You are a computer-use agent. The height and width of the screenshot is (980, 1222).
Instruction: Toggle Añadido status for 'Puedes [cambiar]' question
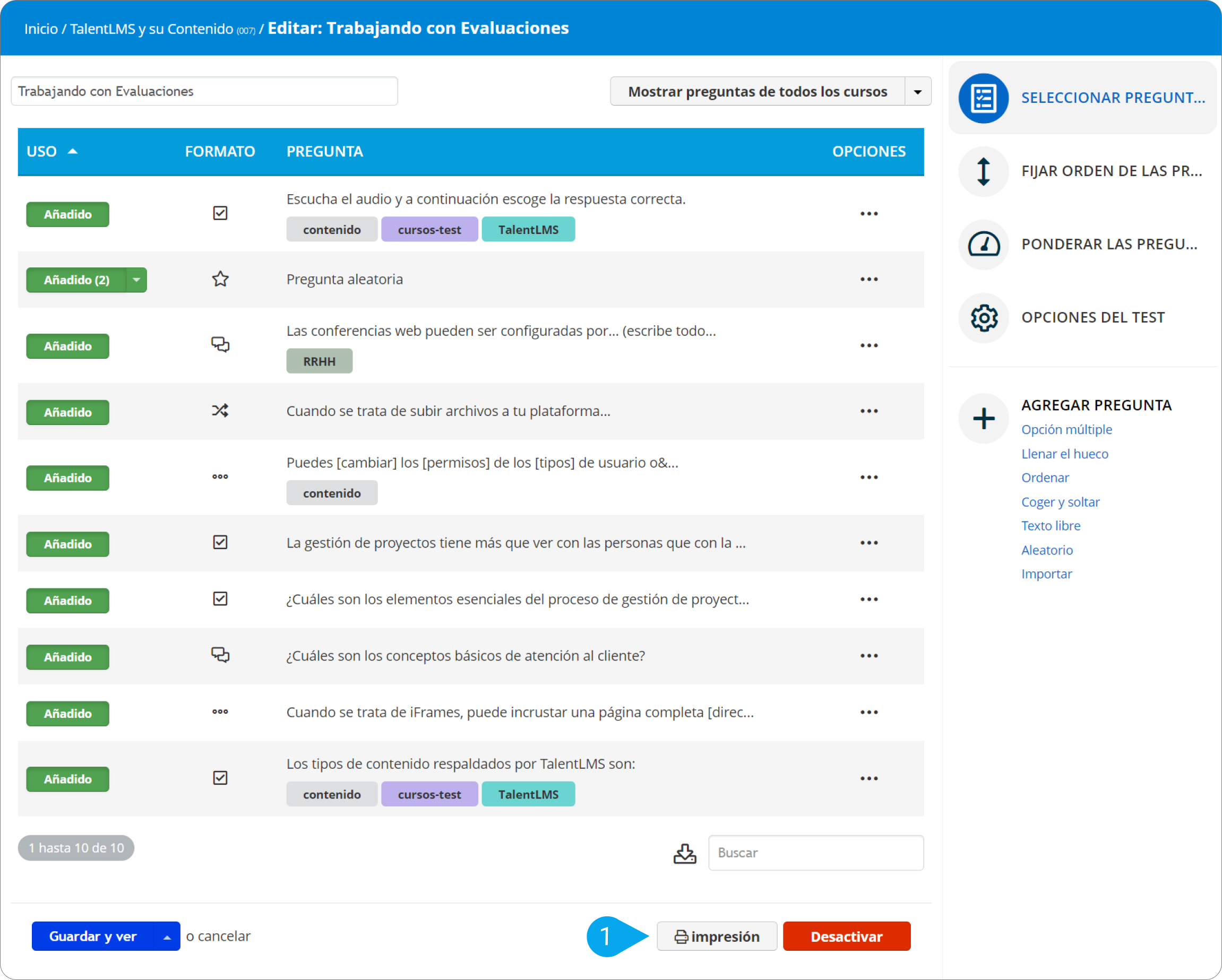(x=67, y=478)
